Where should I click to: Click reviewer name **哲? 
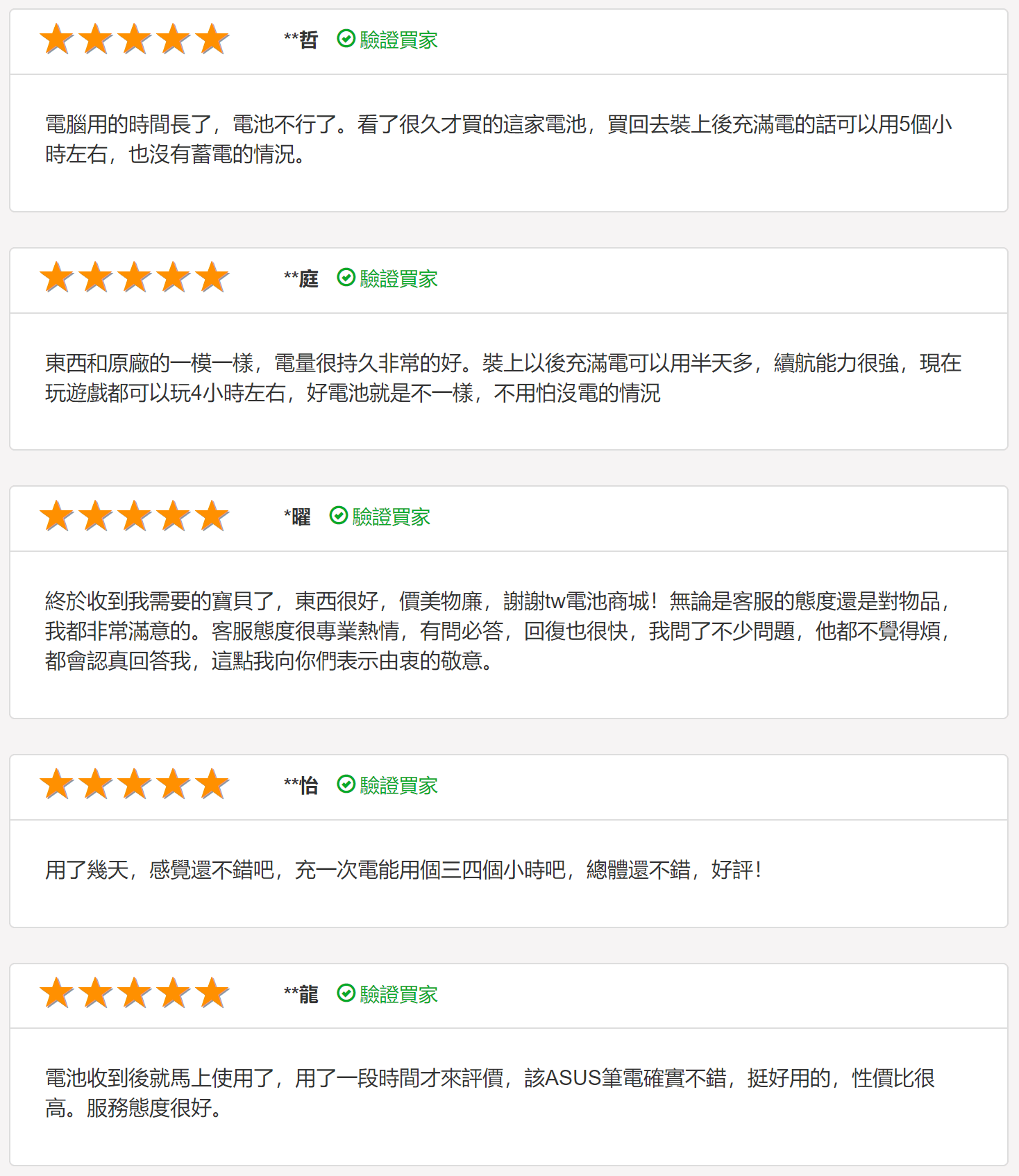[x=301, y=40]
